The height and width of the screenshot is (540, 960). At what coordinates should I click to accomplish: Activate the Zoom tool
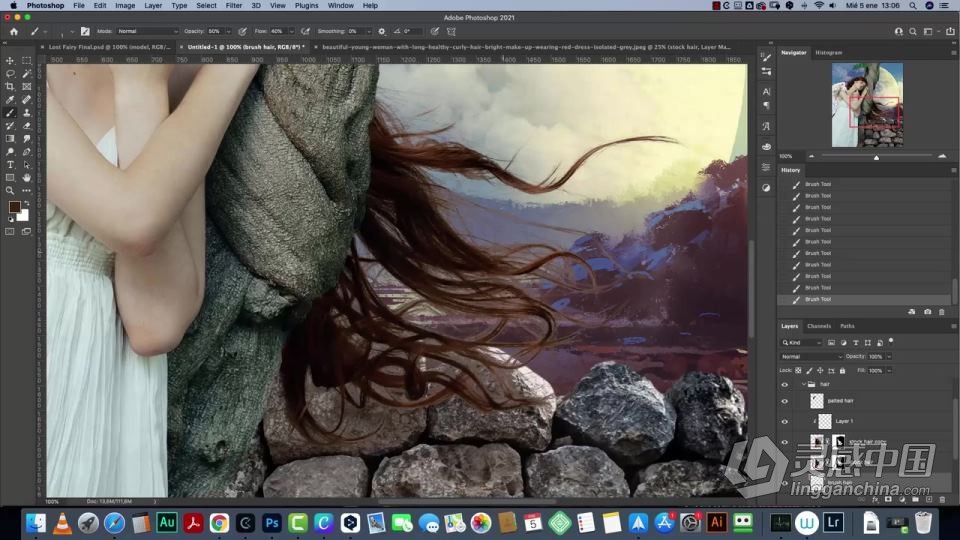[11, 190]
